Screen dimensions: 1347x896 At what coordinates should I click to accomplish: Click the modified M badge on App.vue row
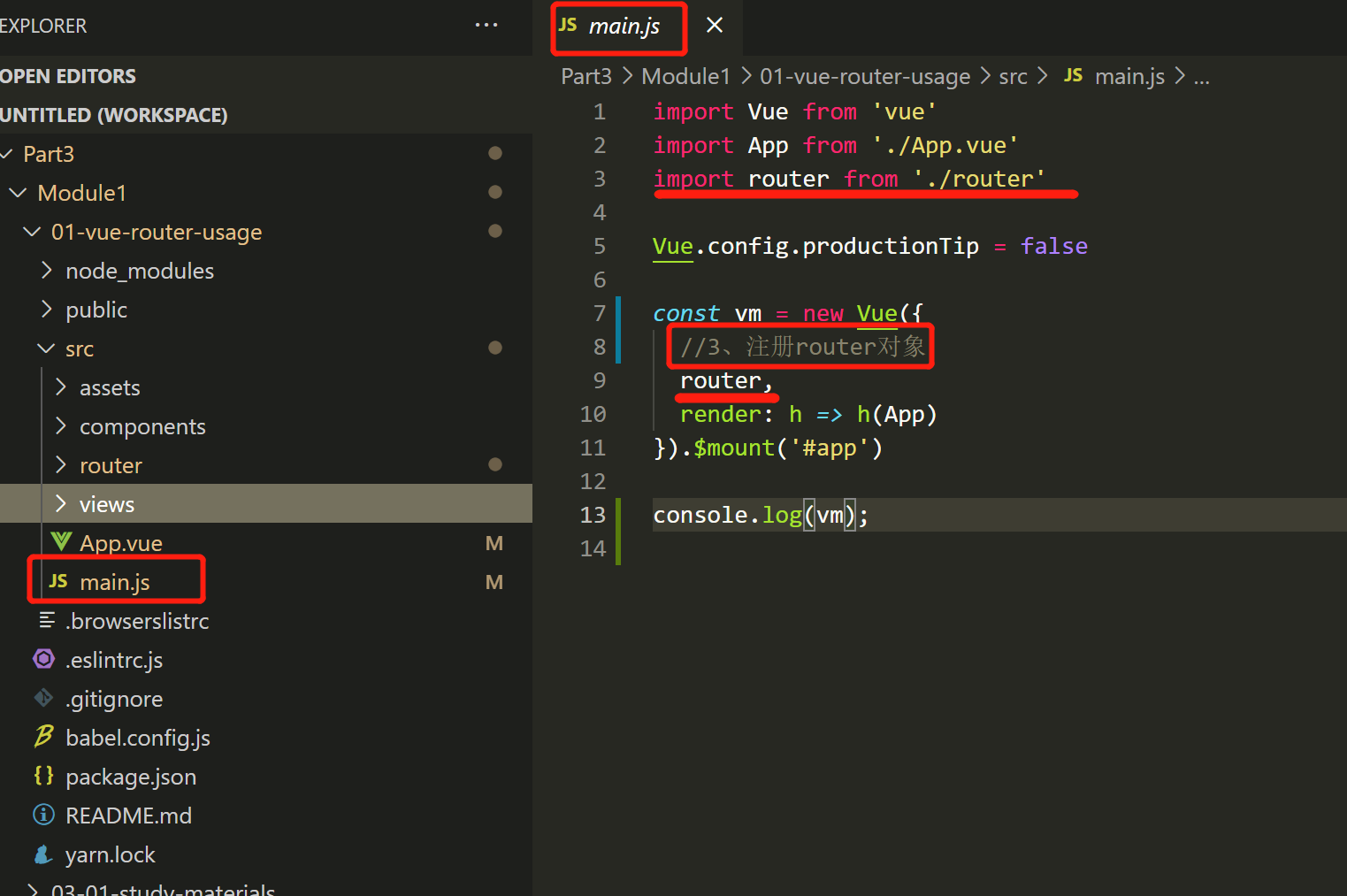[494, 543]
